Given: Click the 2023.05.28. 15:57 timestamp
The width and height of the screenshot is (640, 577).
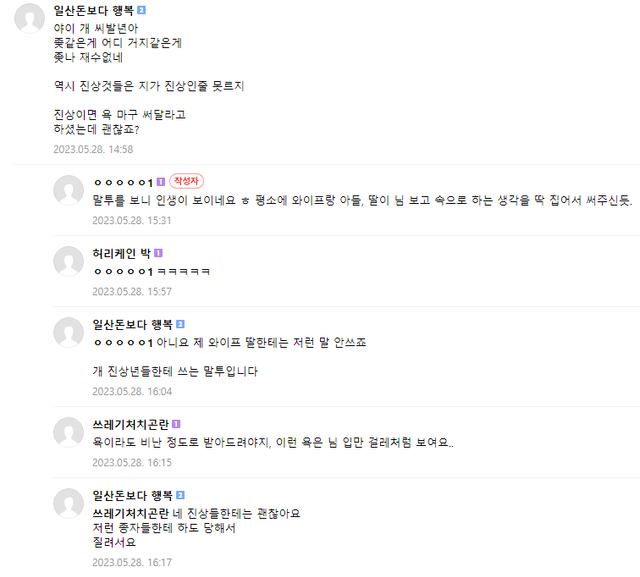Looking at the screenshot, I should coord(132,291).
